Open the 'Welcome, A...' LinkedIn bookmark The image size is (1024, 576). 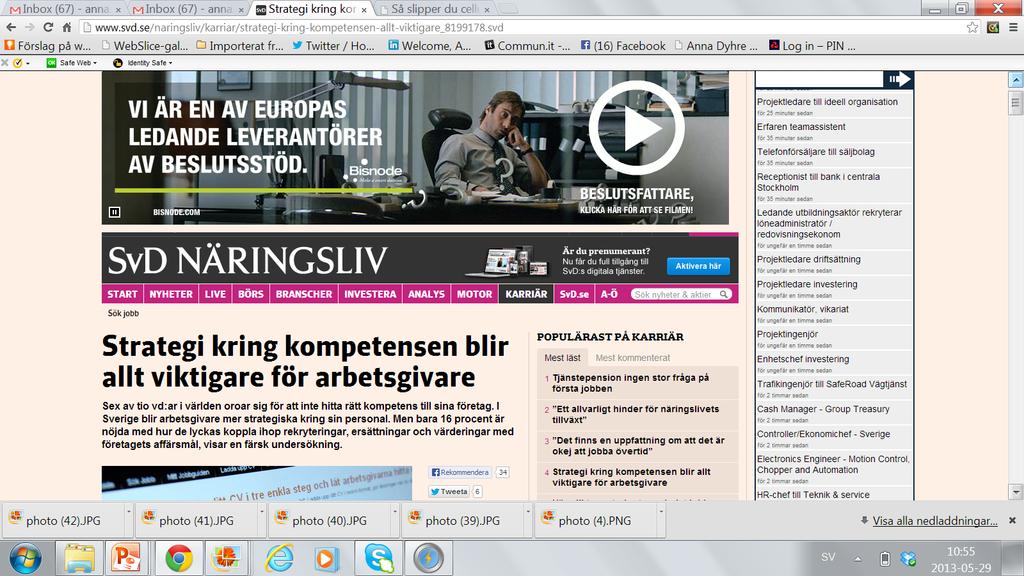[x=430, y=46]
